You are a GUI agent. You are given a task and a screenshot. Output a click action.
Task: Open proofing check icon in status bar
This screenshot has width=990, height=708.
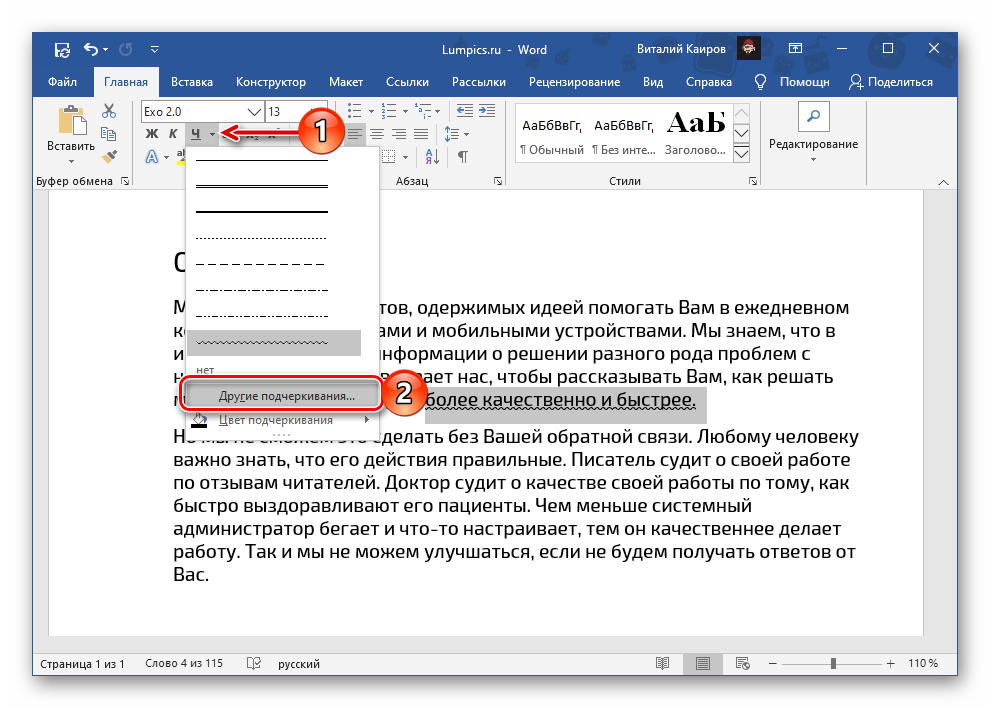pyautogui.click(x=253, y=663)
